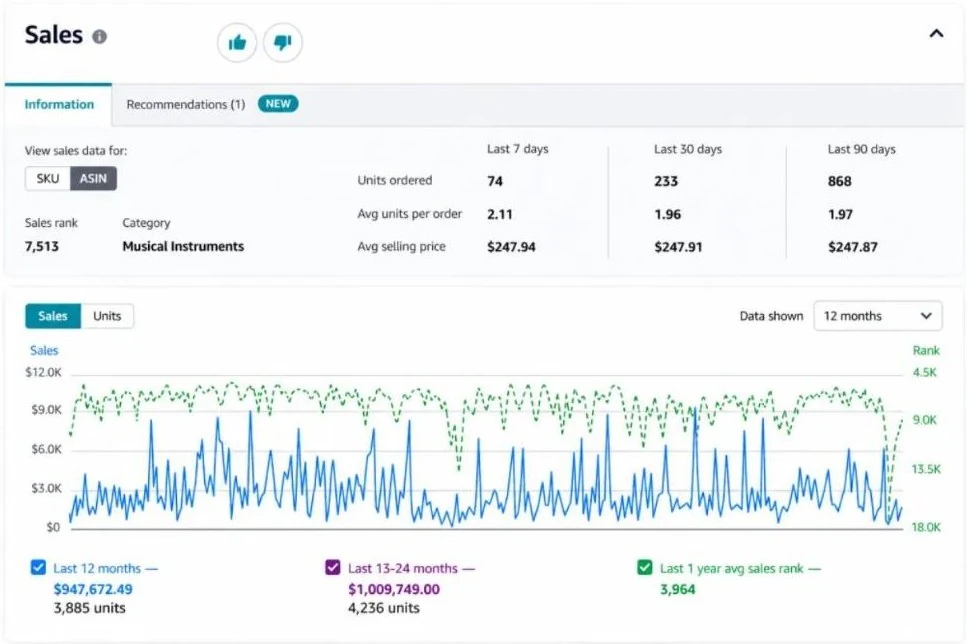
Task: Open the Data shown 12 months dropdown
Action: point(878,316)
